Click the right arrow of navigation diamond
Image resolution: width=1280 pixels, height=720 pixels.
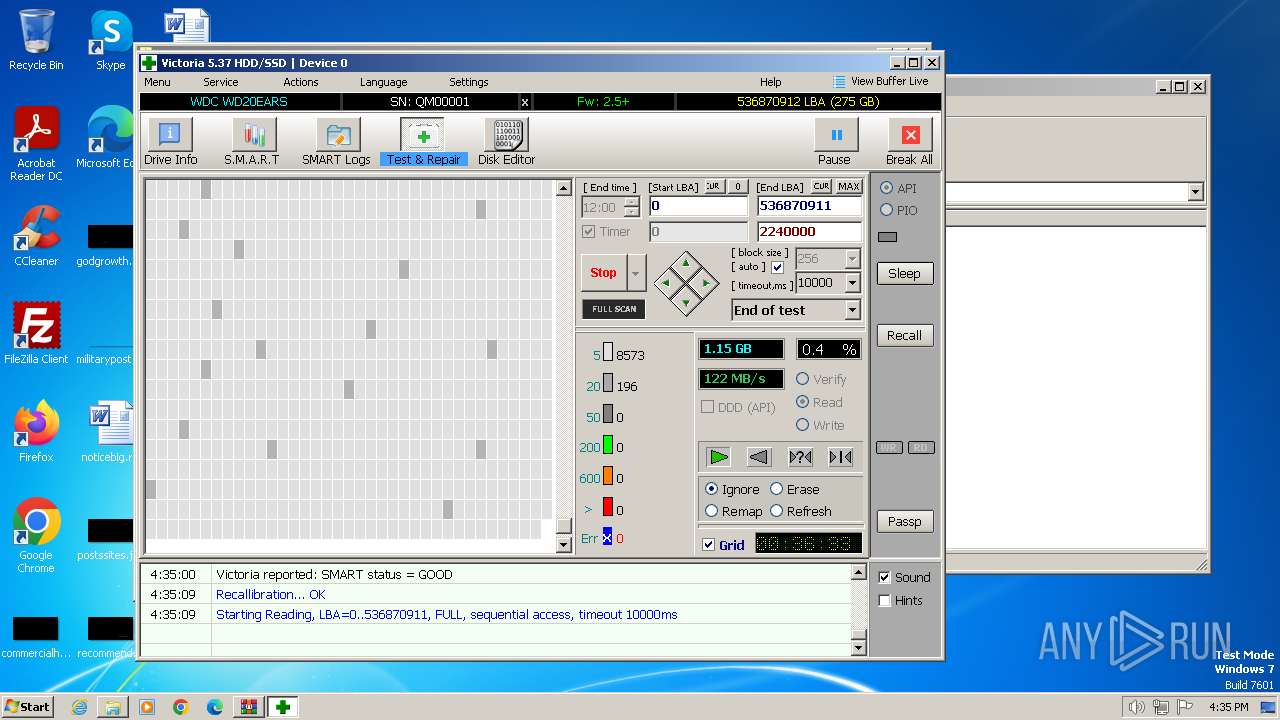click(705, 283)
